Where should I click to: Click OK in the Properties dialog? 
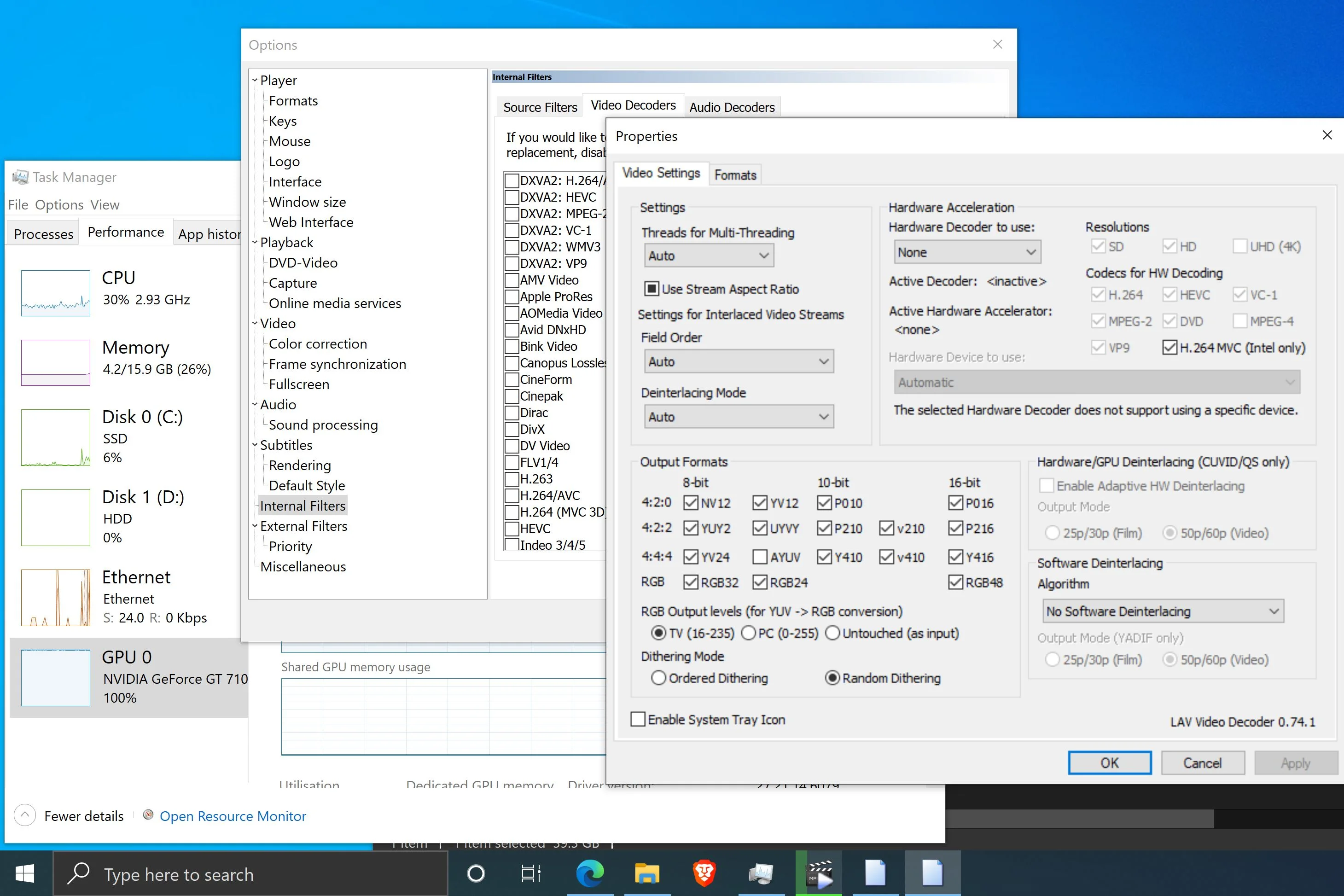pos(1109,763)
